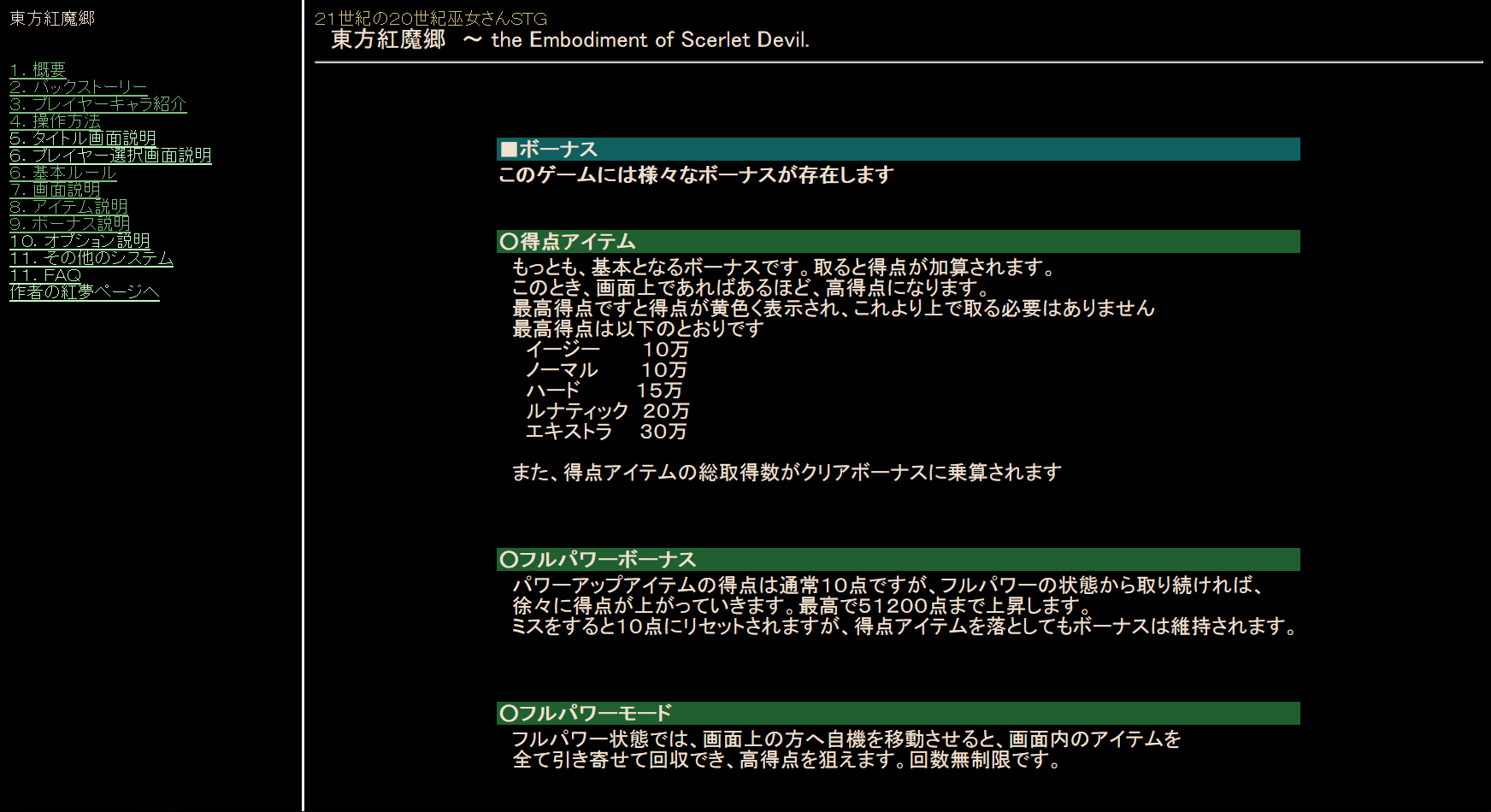Go to '2. バックストーリー' page

click(x=79, y=87)
